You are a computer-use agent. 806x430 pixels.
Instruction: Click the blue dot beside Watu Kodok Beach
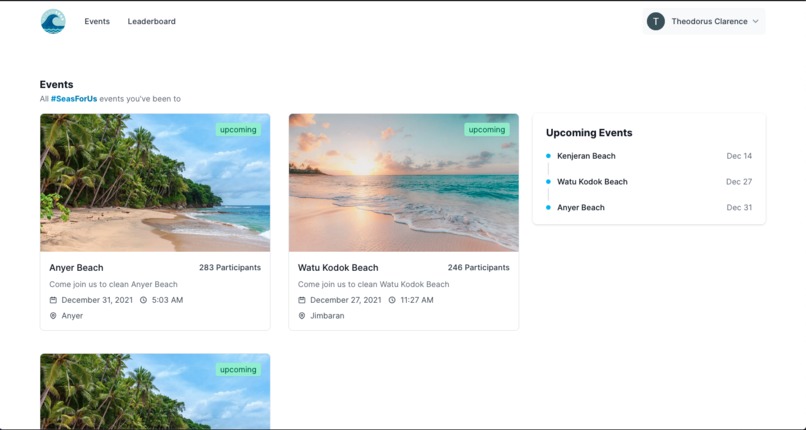click(x=548, y=181)
